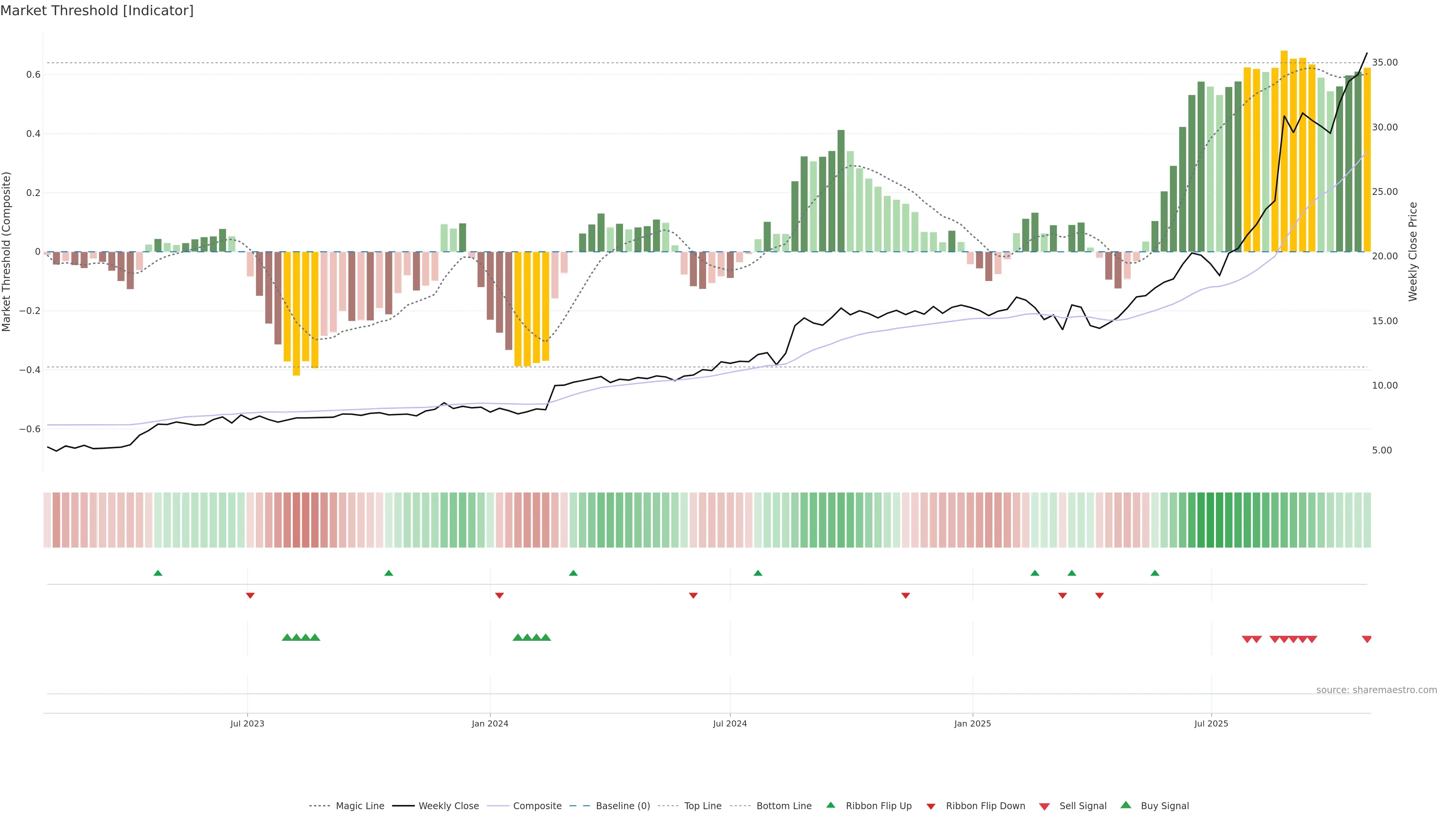This screenshot has width=1456, height=819.
Task: Click the Buy Signal legend marker
Action: 1125,805
